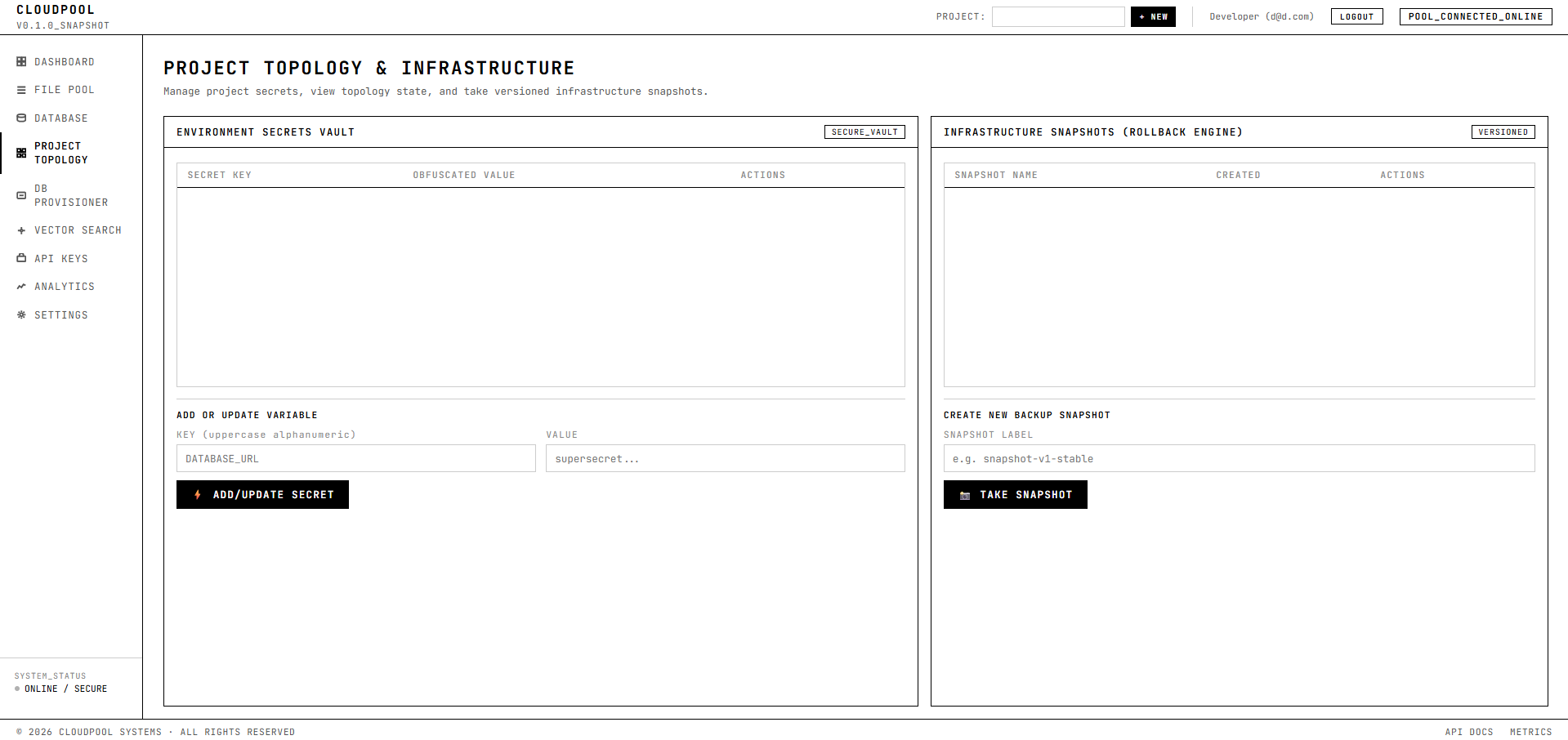Click the Project Topology & Infrastructure page heading
This screenshot has width=1568, height=740.
(369, 68)
